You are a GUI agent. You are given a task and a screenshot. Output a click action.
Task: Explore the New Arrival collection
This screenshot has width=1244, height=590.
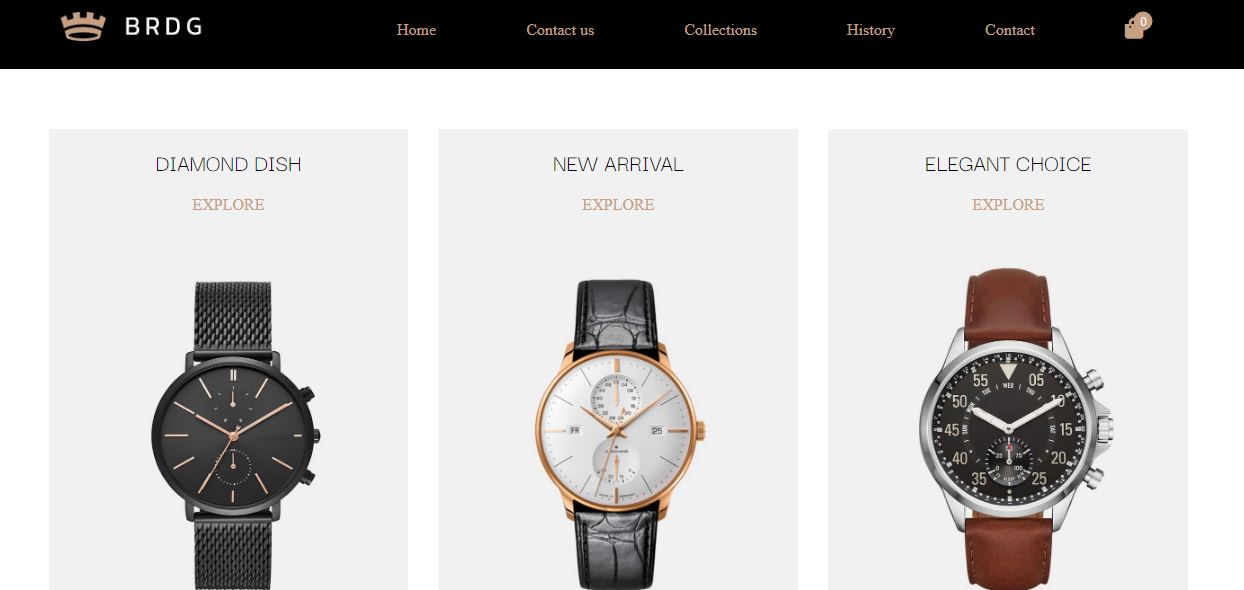click(618, 204)
